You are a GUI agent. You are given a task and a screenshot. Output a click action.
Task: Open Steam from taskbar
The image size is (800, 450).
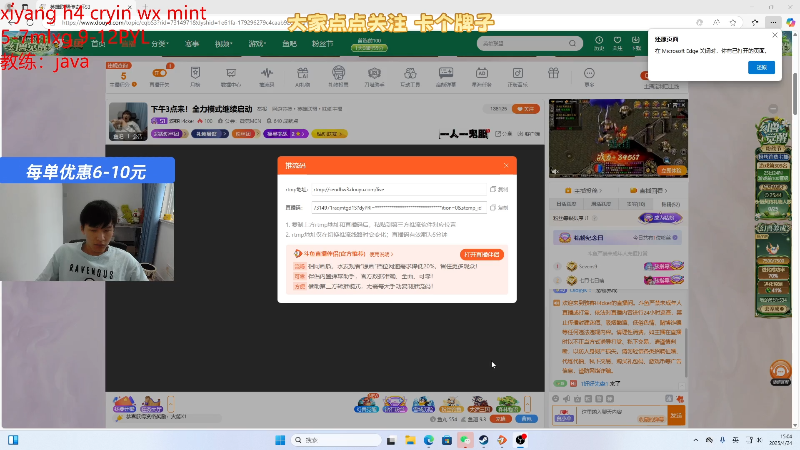pyautogui.click(x=484, y=440)
